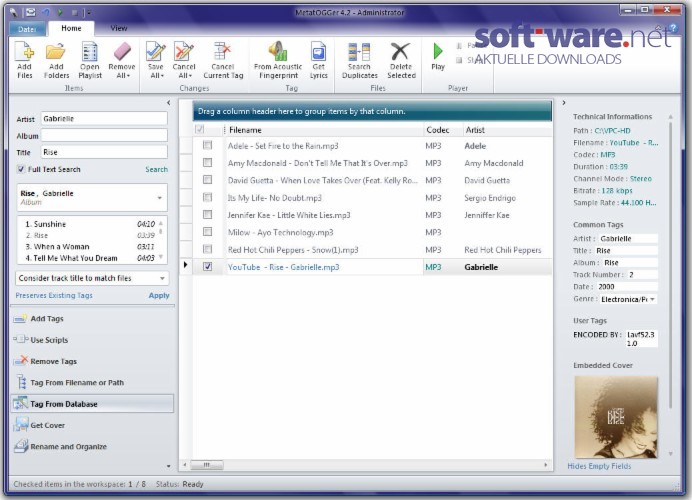Image resolution: width=692 pixels, height=500 pixels.
Task: Sort by Codec column header
Action: 443,130
